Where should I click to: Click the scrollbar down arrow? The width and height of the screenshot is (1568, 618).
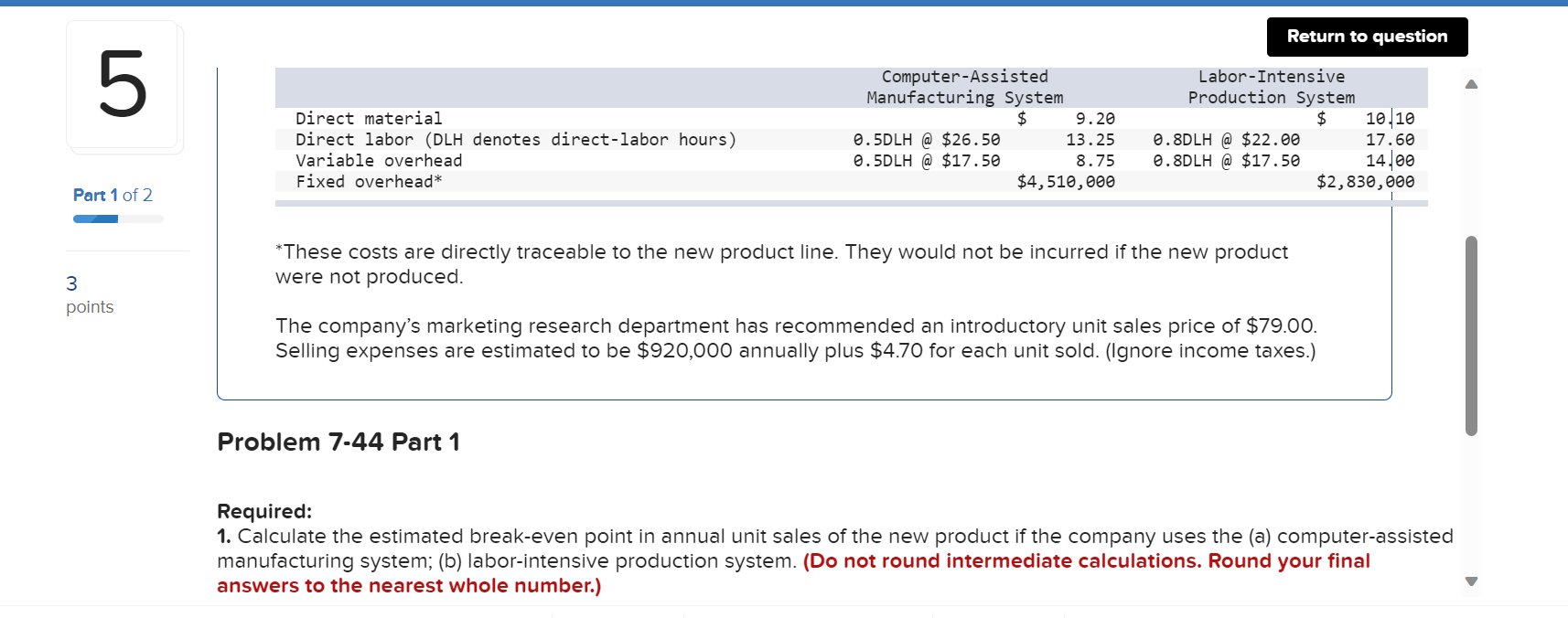tap(1471, 580)
